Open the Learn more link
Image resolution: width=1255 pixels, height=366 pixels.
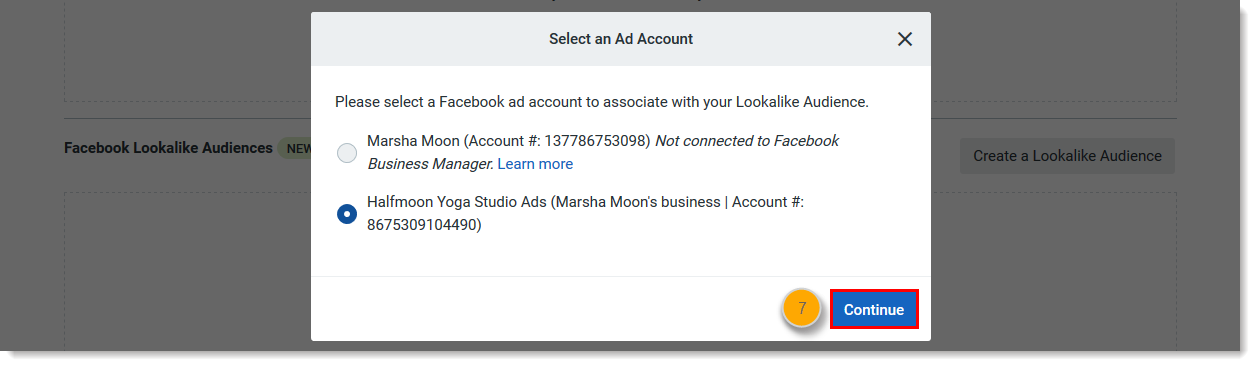coord(535,164)
